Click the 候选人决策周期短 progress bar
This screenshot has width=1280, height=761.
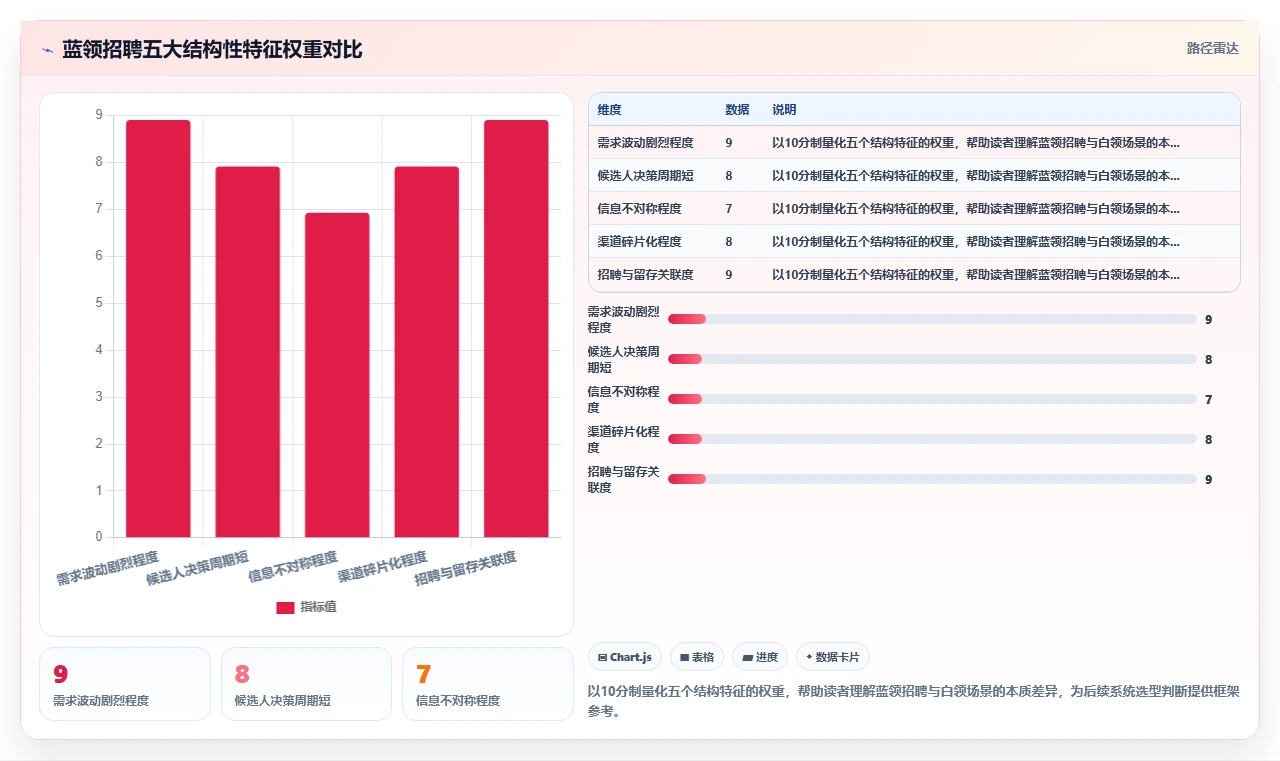pos(932,359)
